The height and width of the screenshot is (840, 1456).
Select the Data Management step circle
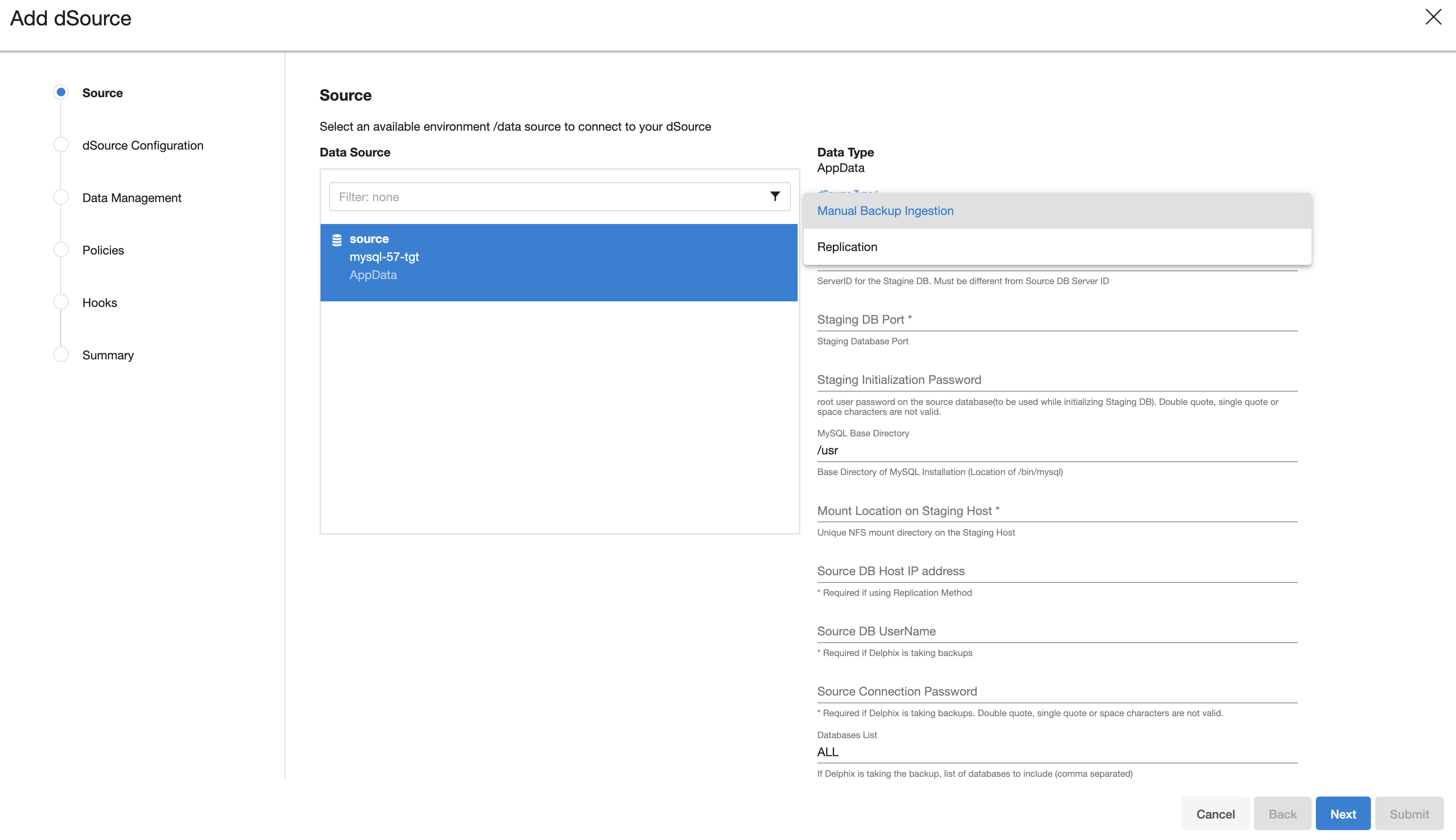(61, 197)
